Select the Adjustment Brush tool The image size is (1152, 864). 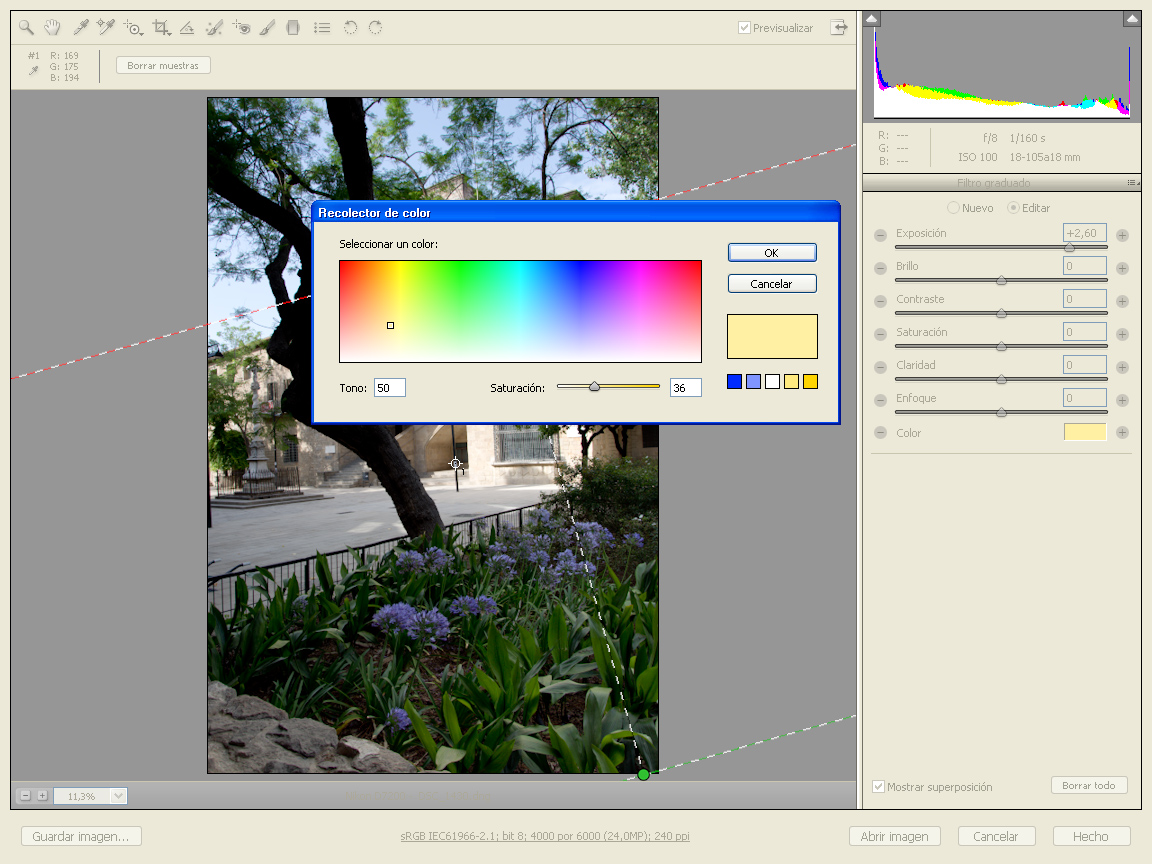coord(267,28)
